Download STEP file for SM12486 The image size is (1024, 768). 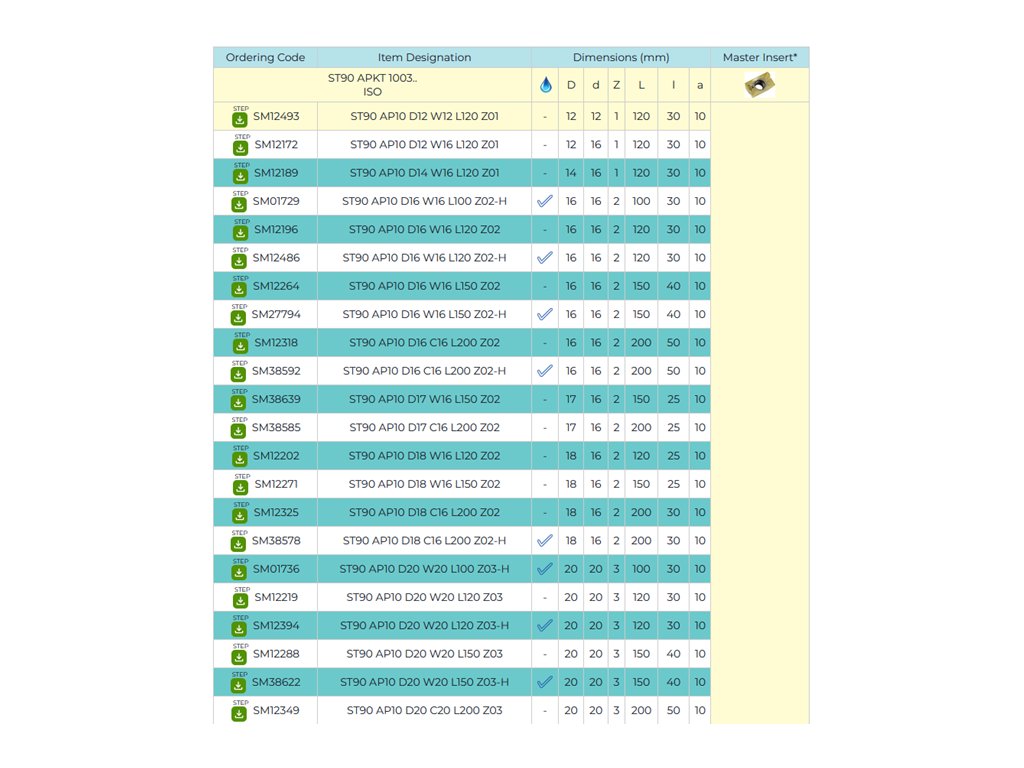coord(240,259)
